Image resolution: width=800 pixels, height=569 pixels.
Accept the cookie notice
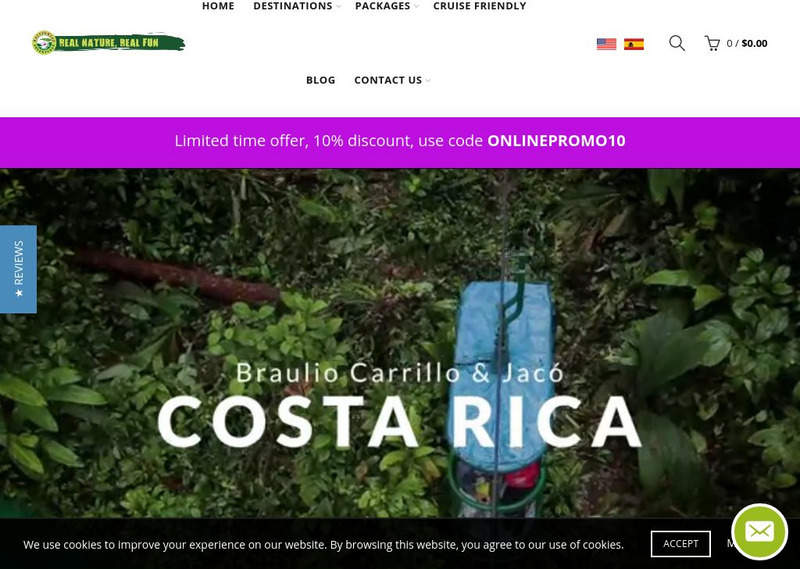681,544
